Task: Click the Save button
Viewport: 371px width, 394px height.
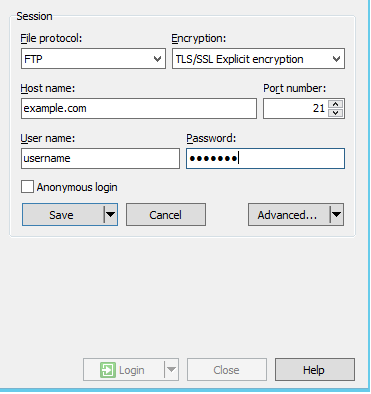Action: pos(63,215)
